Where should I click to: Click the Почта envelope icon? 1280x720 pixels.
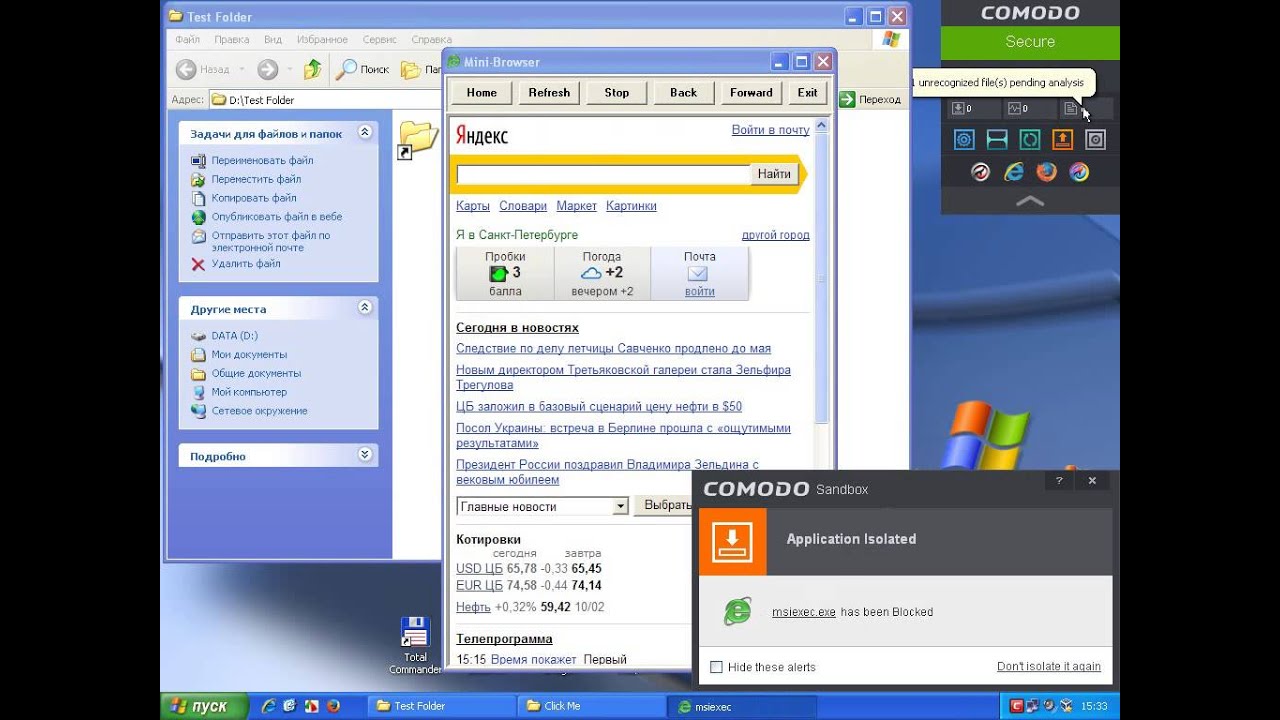[x=698, y=273]
